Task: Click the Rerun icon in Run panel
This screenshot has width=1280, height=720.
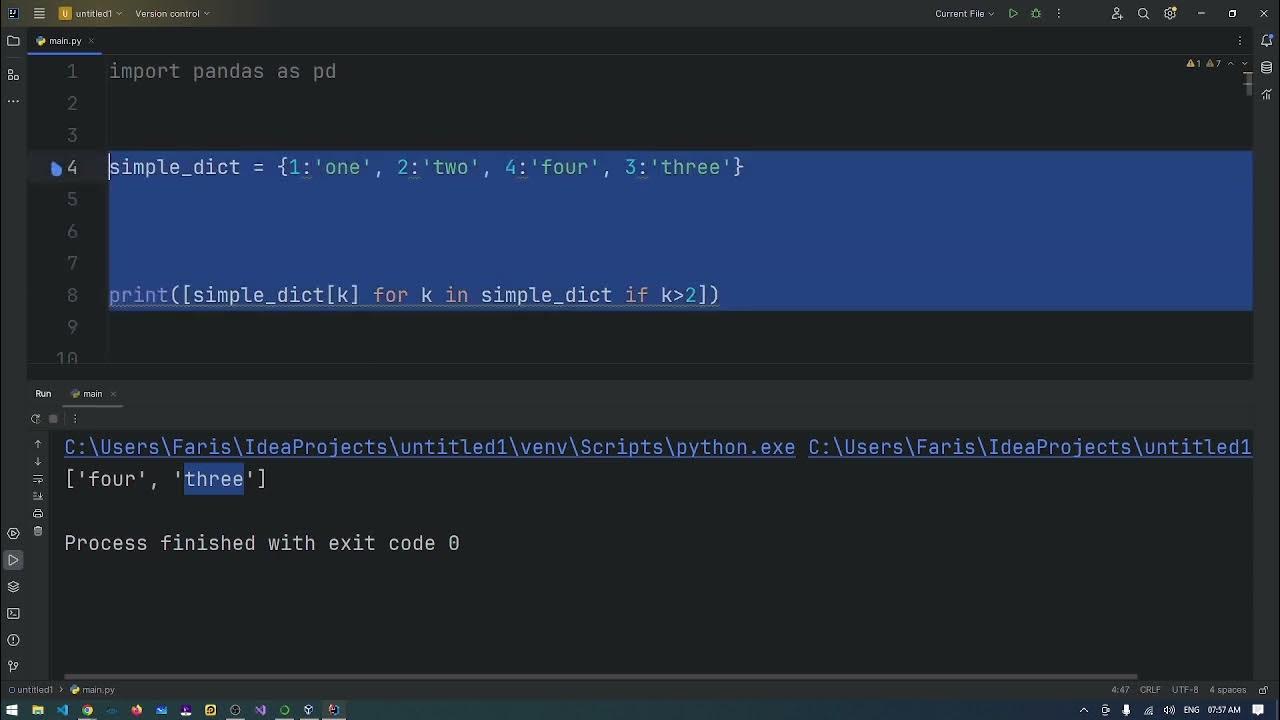Action: [x=36, y=419]
